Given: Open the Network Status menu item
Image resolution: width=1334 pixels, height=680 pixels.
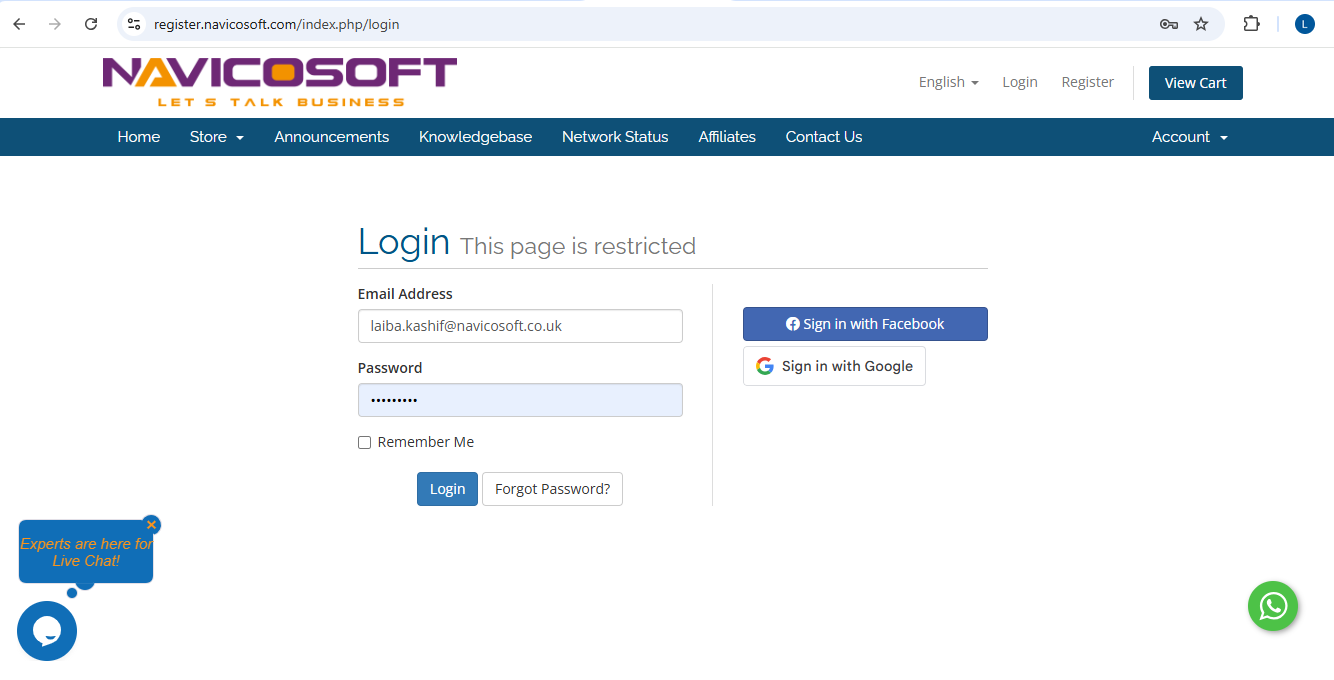Looking at the screenshot, I should (615, 137).
